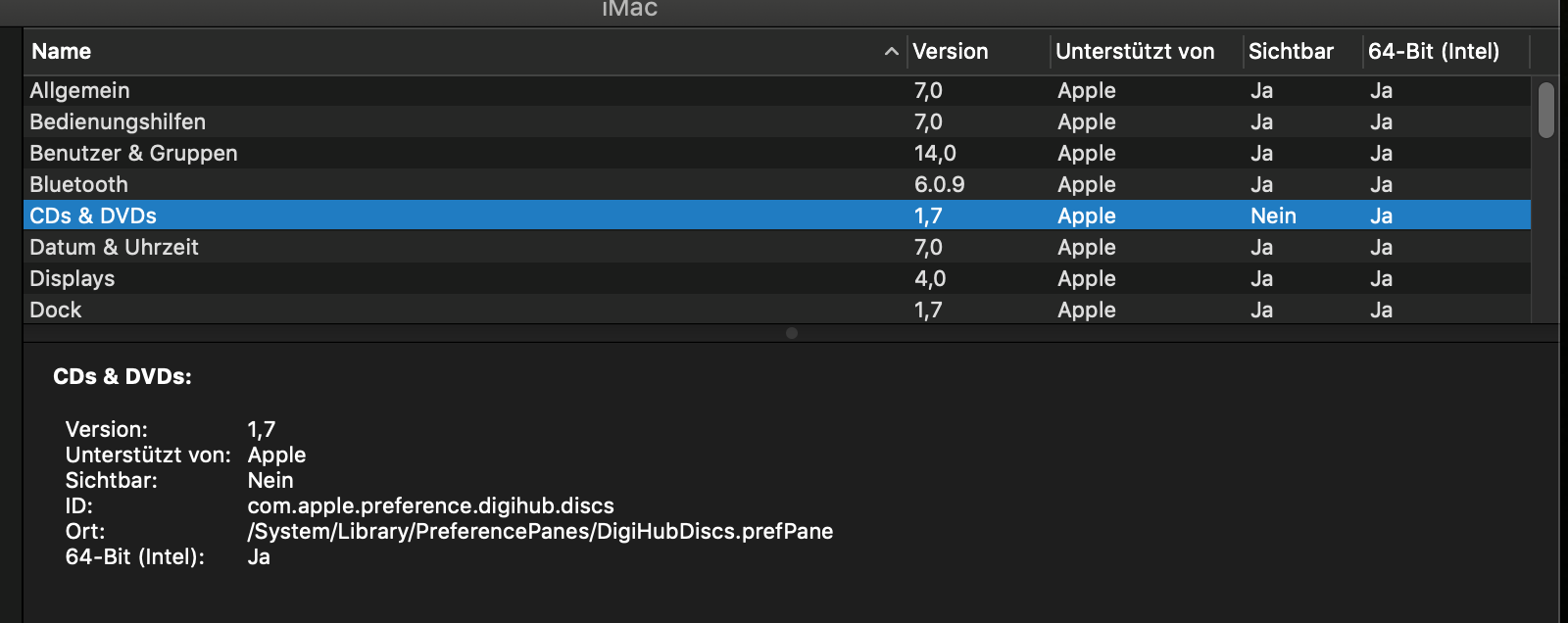Select the Bedienungshilfen entry
The height and width of the screenshot is (623, 1568).
coord(118,122)
